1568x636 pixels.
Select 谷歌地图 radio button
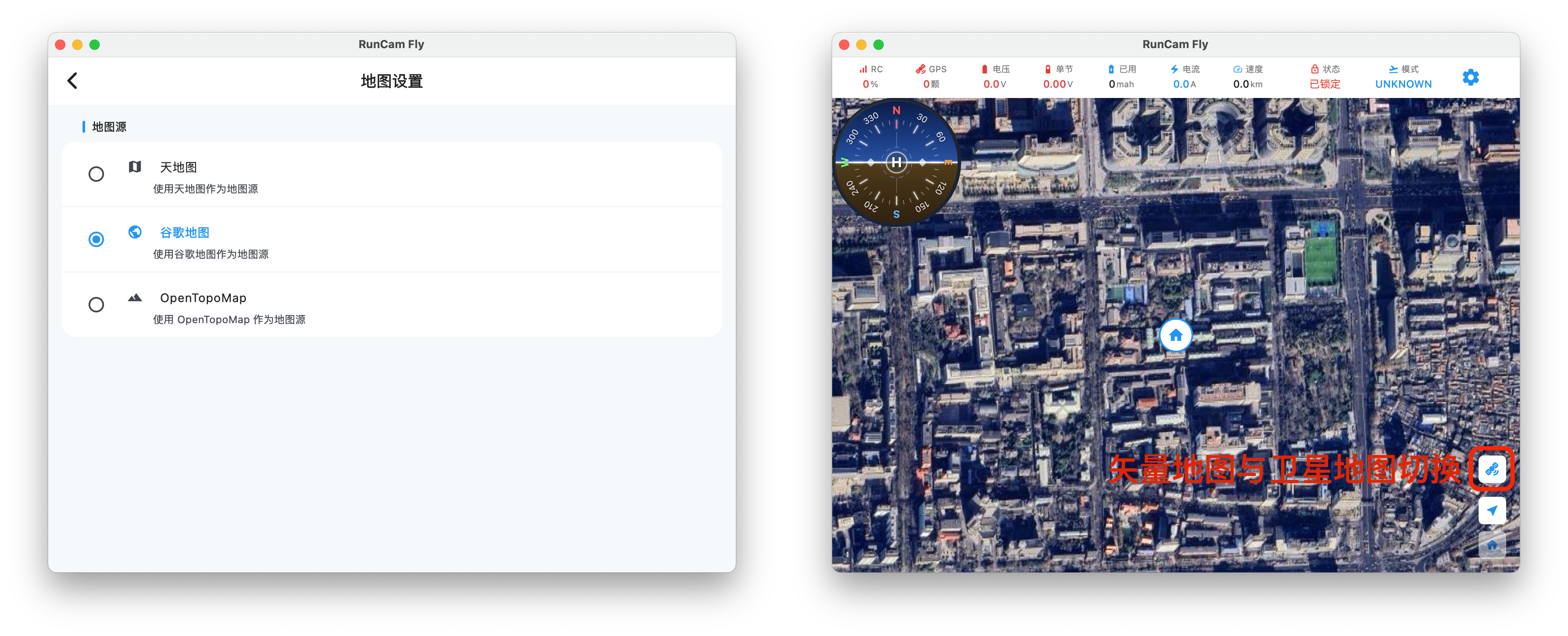click(x=96, y=239)
